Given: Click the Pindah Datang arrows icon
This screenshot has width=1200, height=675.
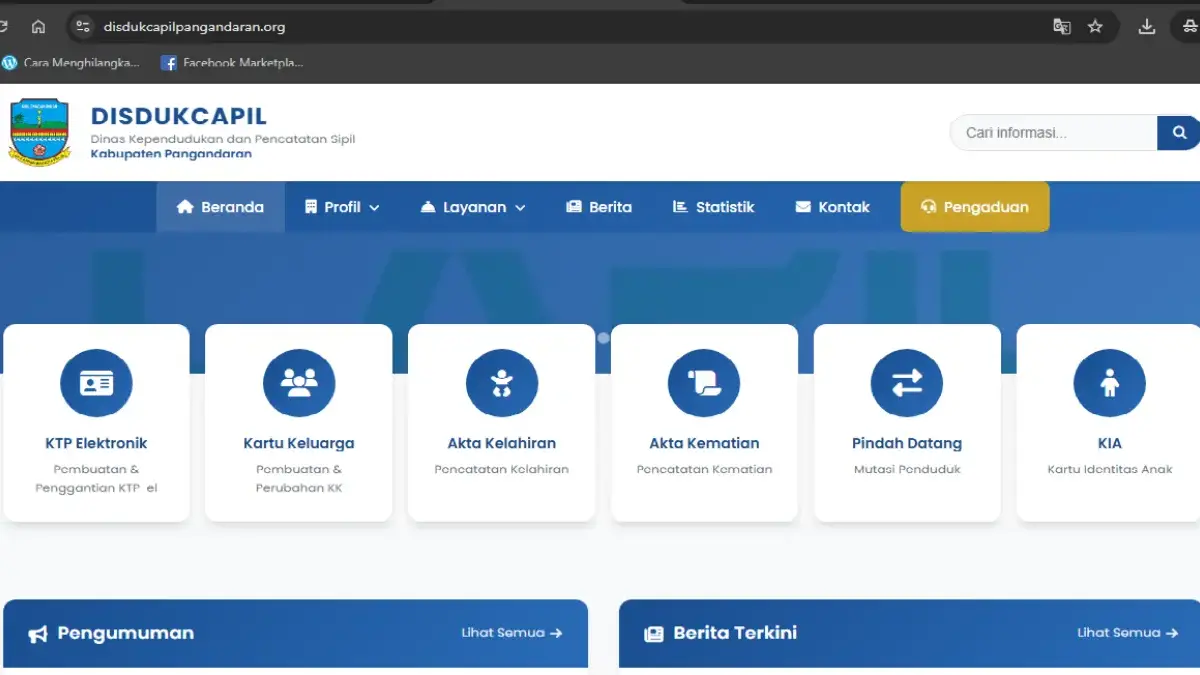Looking at the screenshot, I should [907, 383].
